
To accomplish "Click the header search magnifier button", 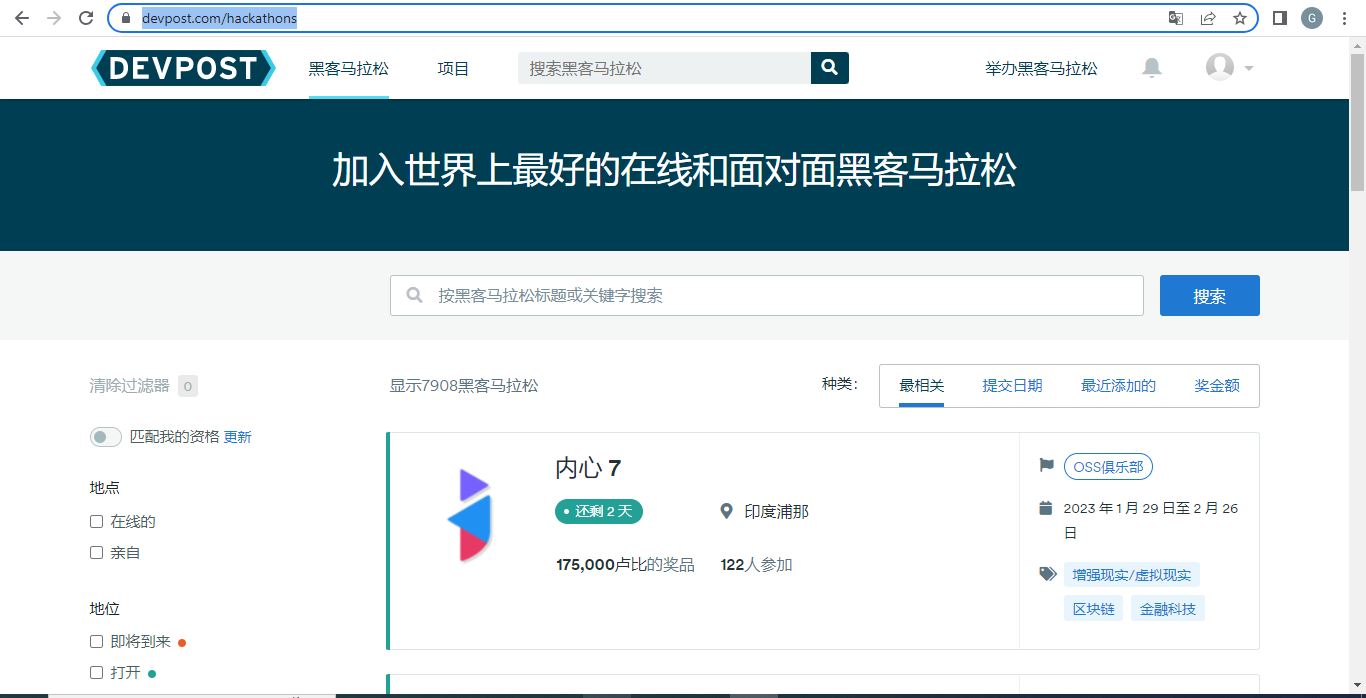I will [829, 68].
